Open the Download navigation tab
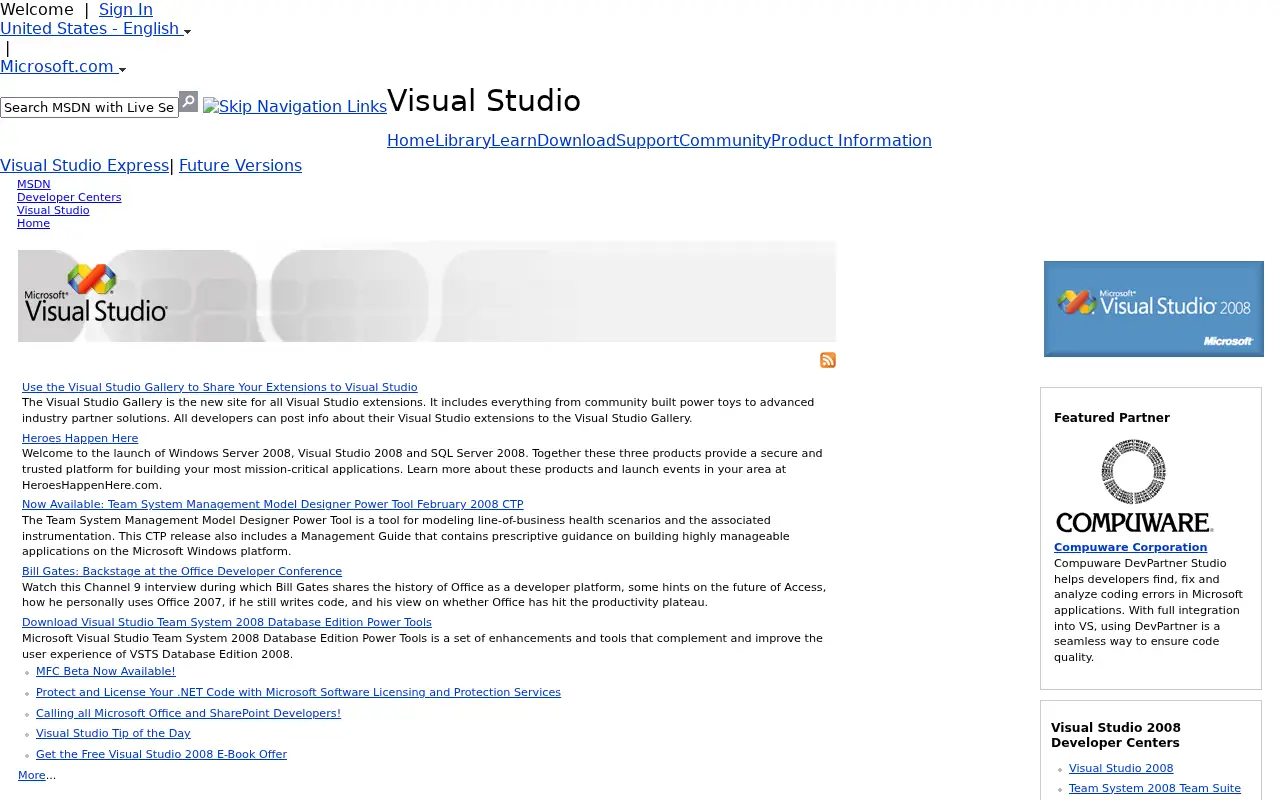Viewport: 1280px width, 800px height. pos(576,141)
